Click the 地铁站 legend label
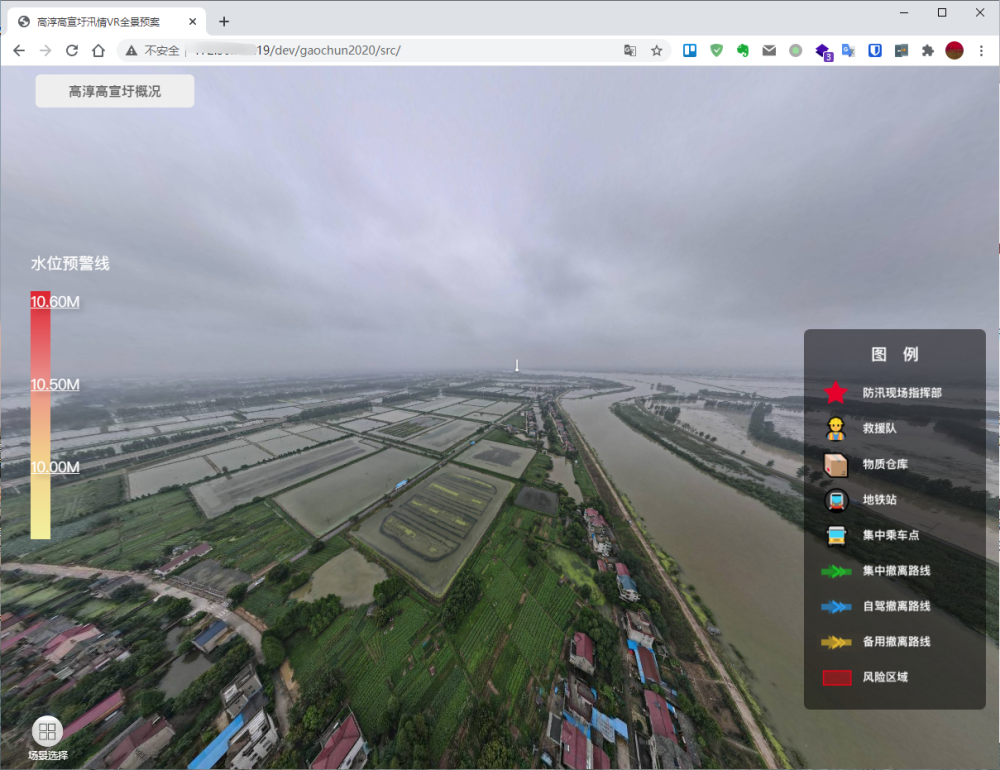The image size is (1000, 770). (879, 500)
